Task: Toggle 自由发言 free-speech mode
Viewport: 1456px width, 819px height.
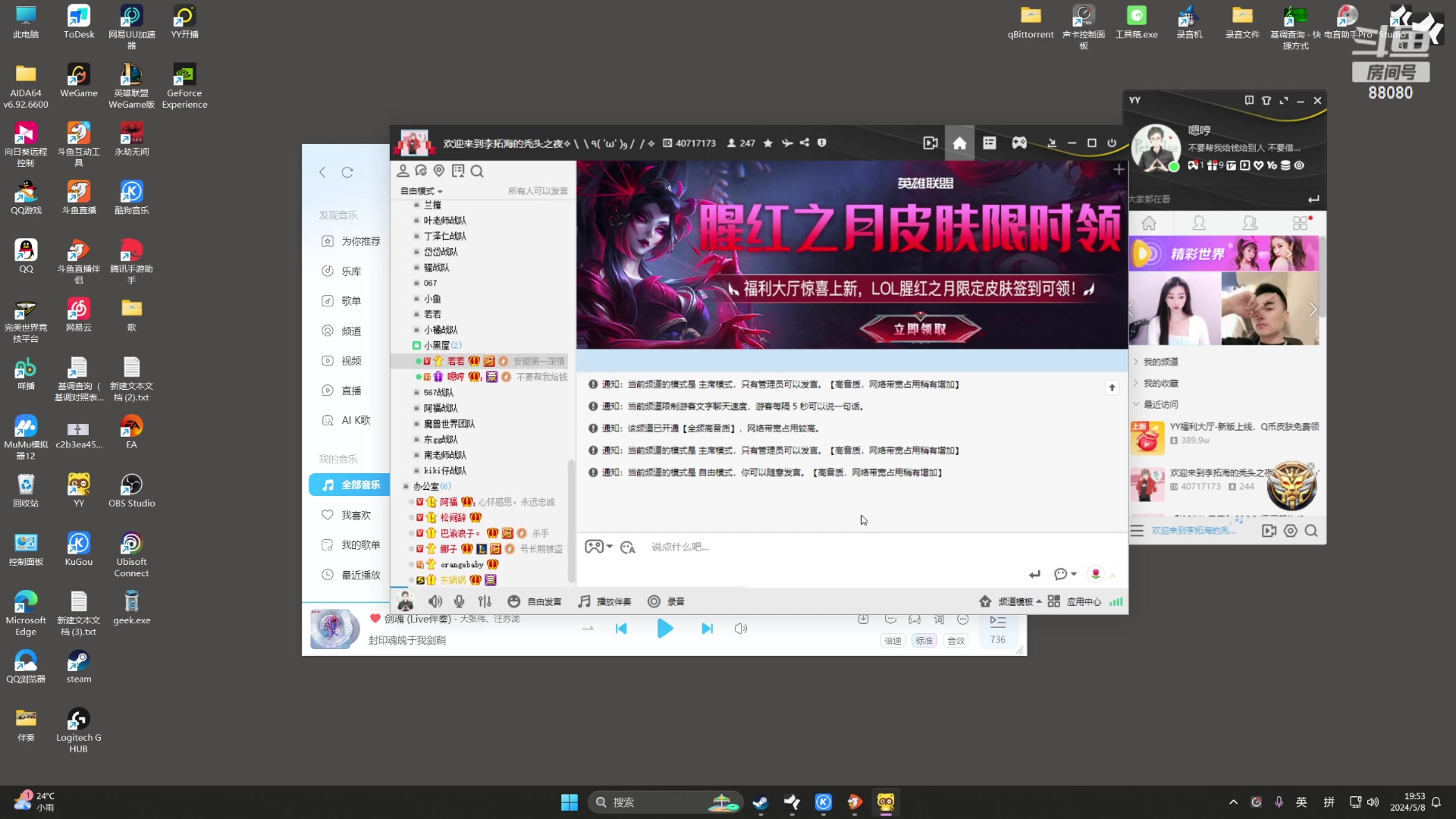Action: [x=535, y=601]
